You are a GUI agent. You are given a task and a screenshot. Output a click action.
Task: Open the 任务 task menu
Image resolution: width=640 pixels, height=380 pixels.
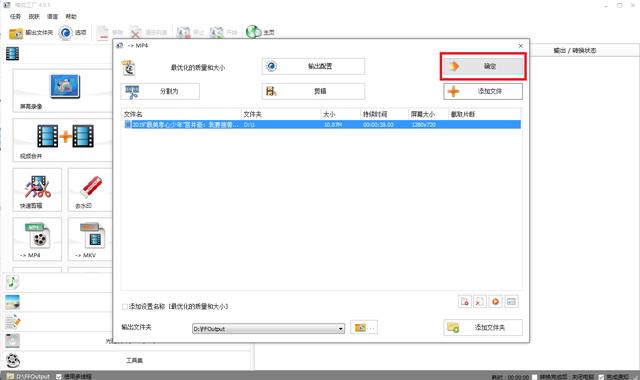(x=16, y=16)
